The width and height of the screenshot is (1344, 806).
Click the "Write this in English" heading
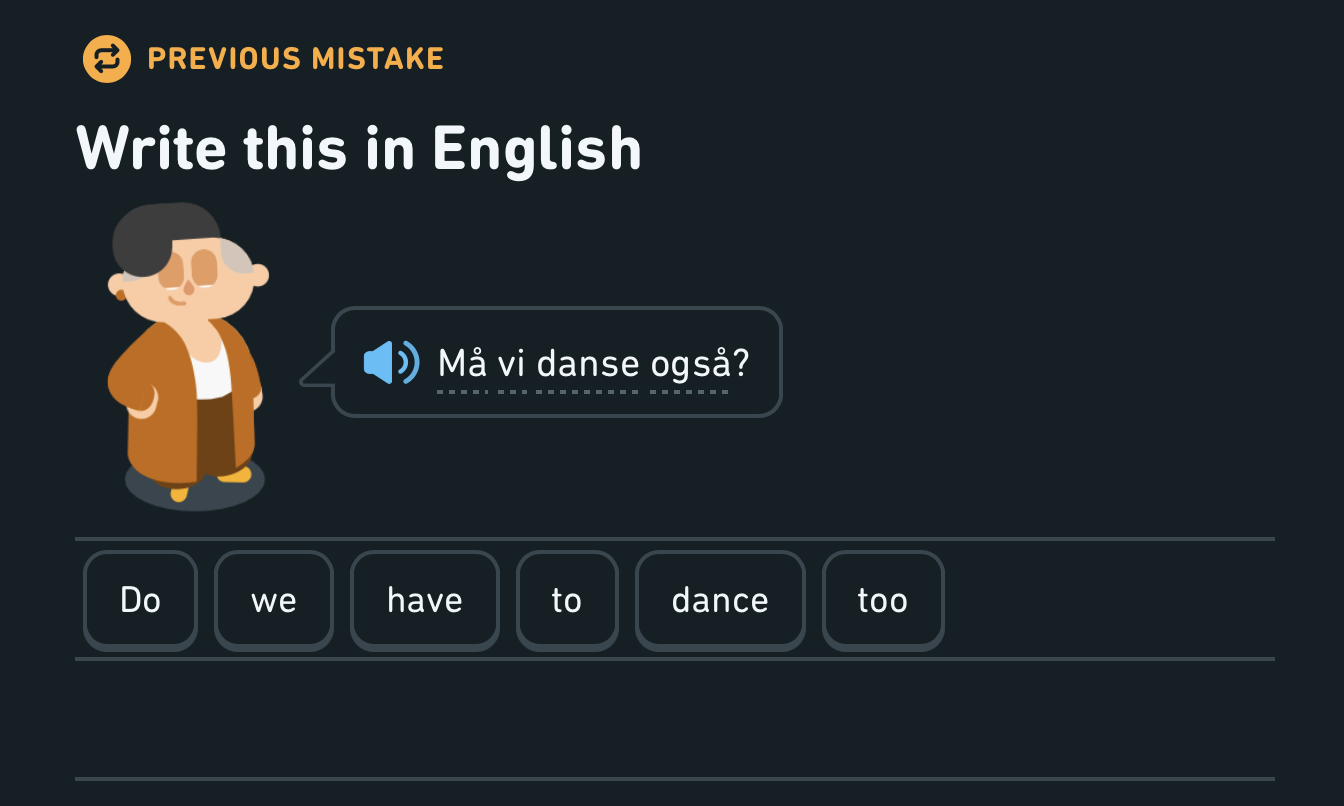[x=358, y=148]
